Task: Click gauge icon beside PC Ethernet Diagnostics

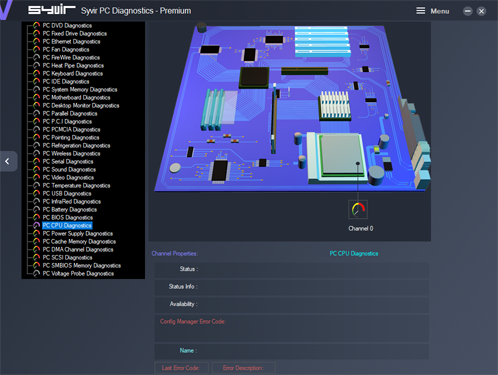Action: [x=36, y=41]
